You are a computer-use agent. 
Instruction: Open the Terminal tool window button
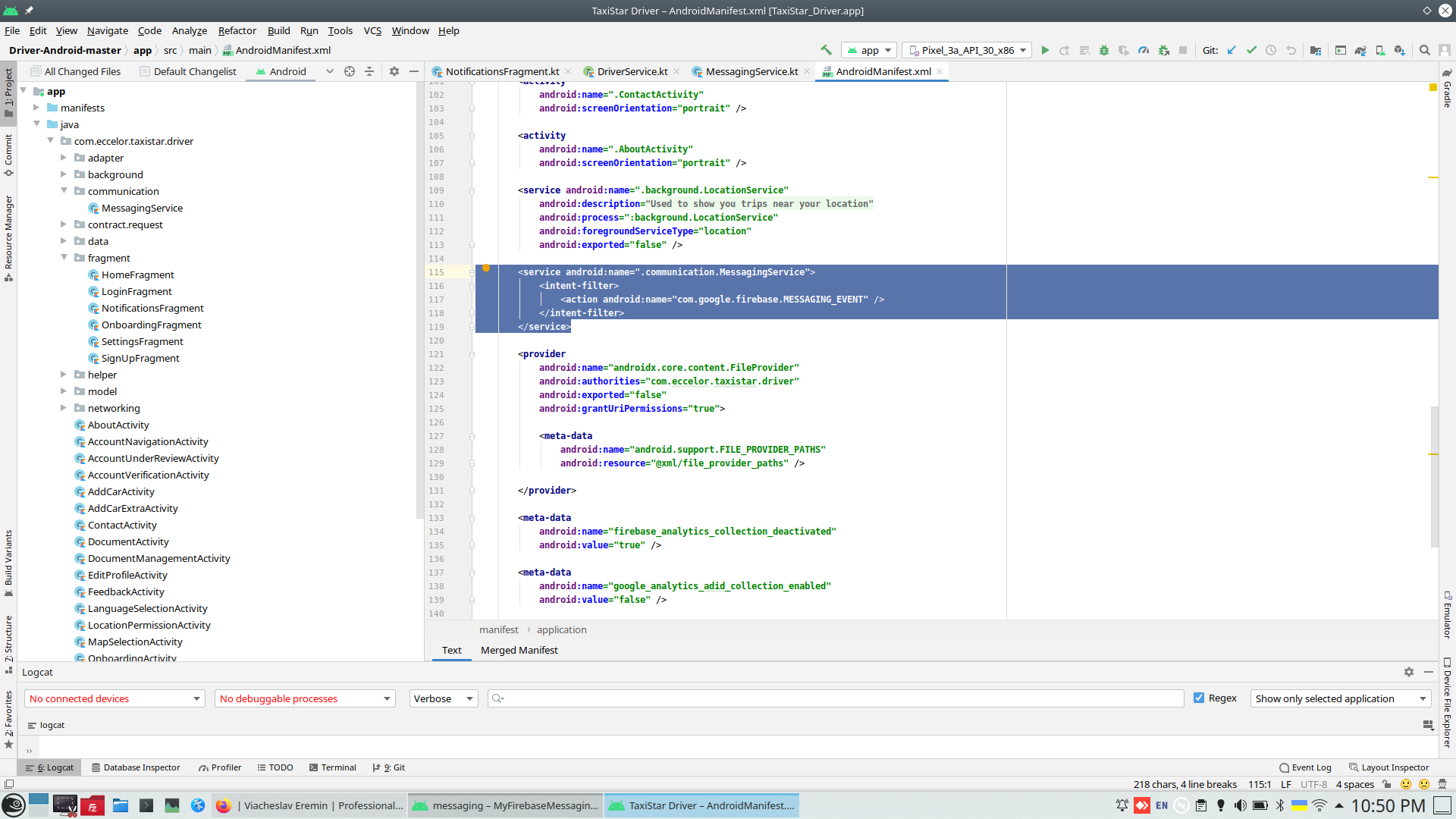332,767
